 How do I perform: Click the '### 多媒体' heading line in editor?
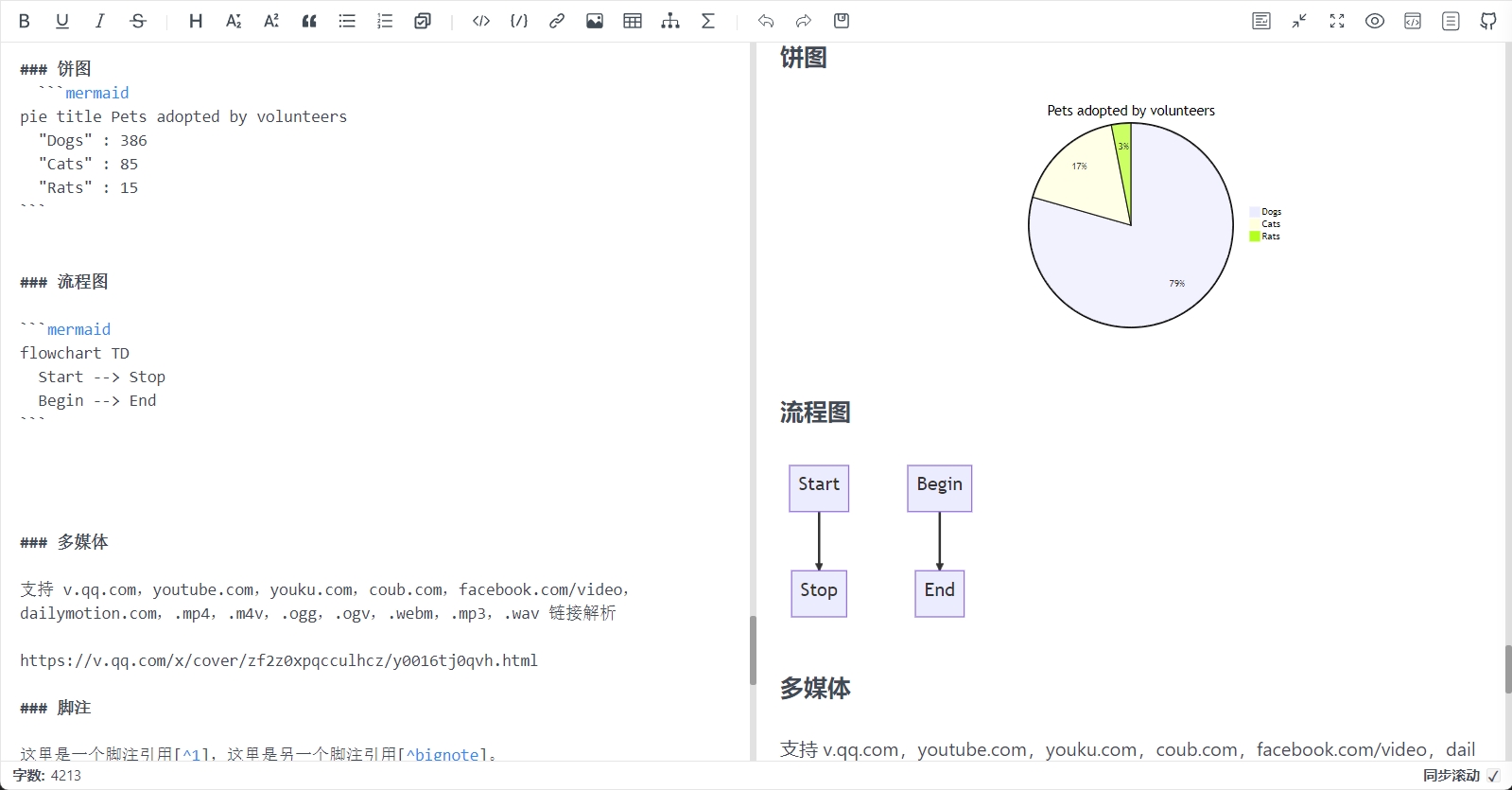click(64, 542)
